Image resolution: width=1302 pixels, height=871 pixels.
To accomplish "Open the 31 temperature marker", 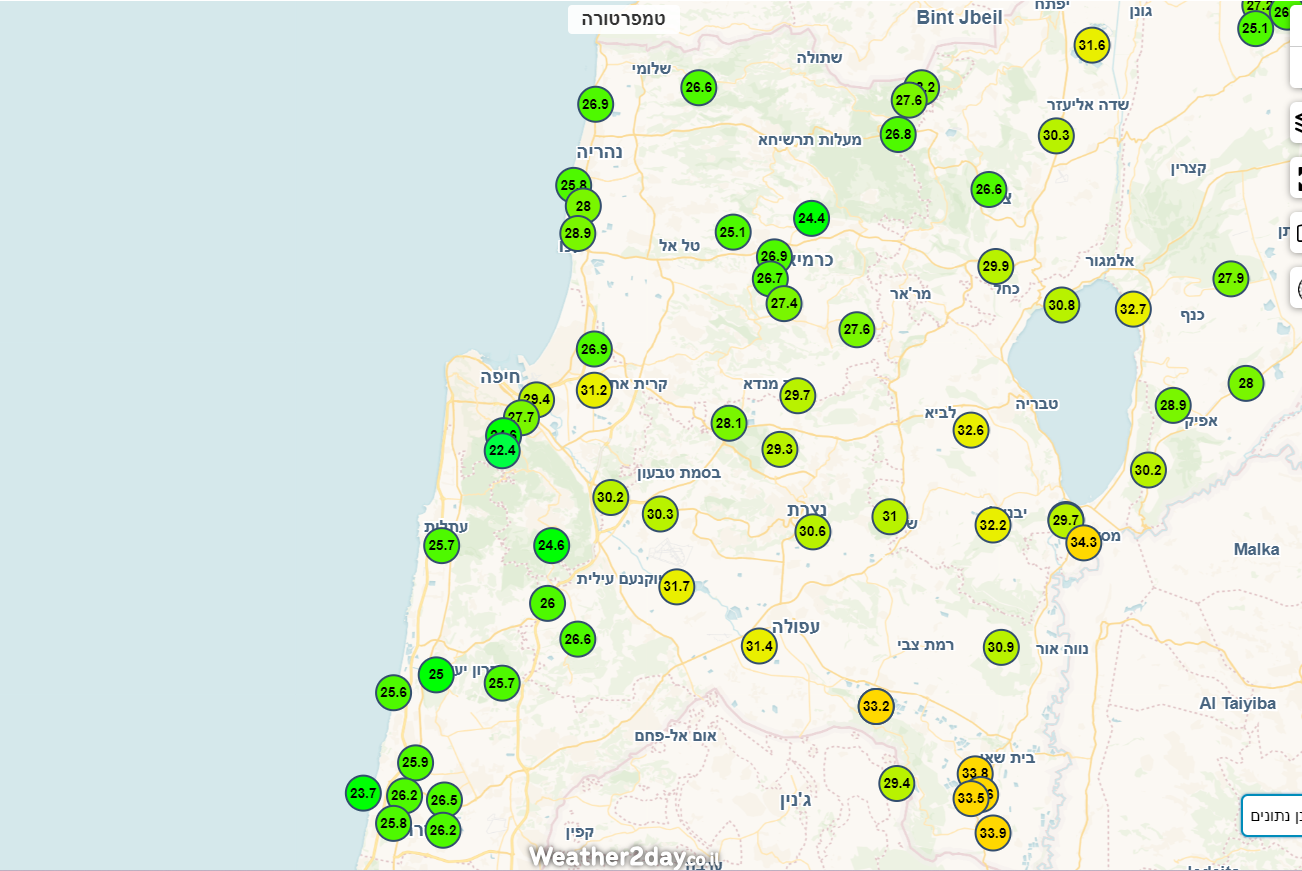I will [x=889, y=517].
